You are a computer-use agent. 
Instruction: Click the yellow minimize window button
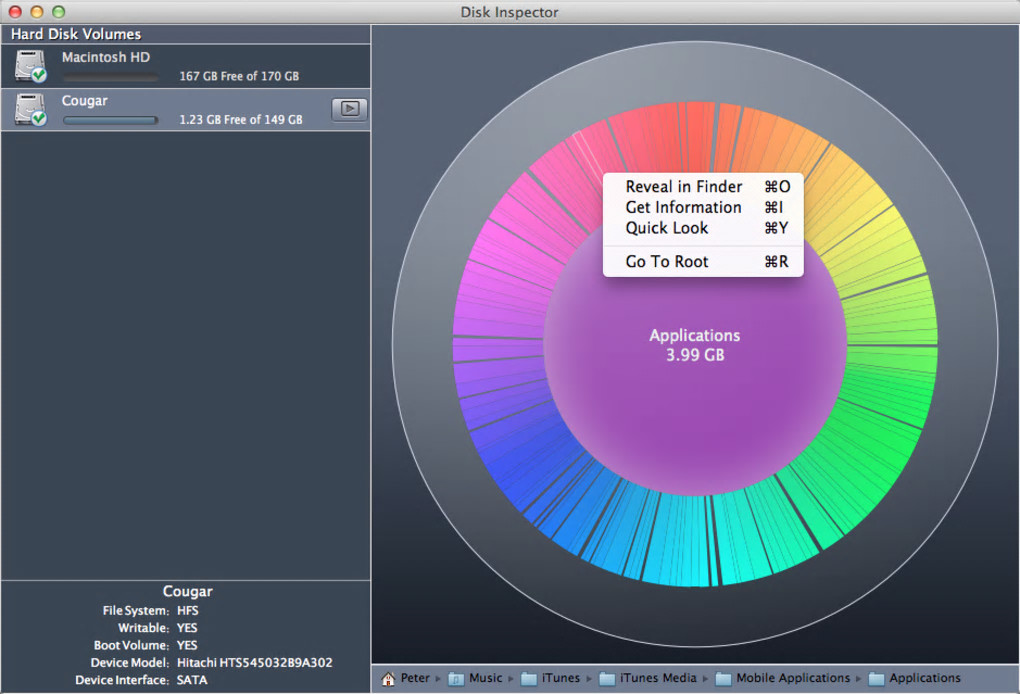(36, 12)
